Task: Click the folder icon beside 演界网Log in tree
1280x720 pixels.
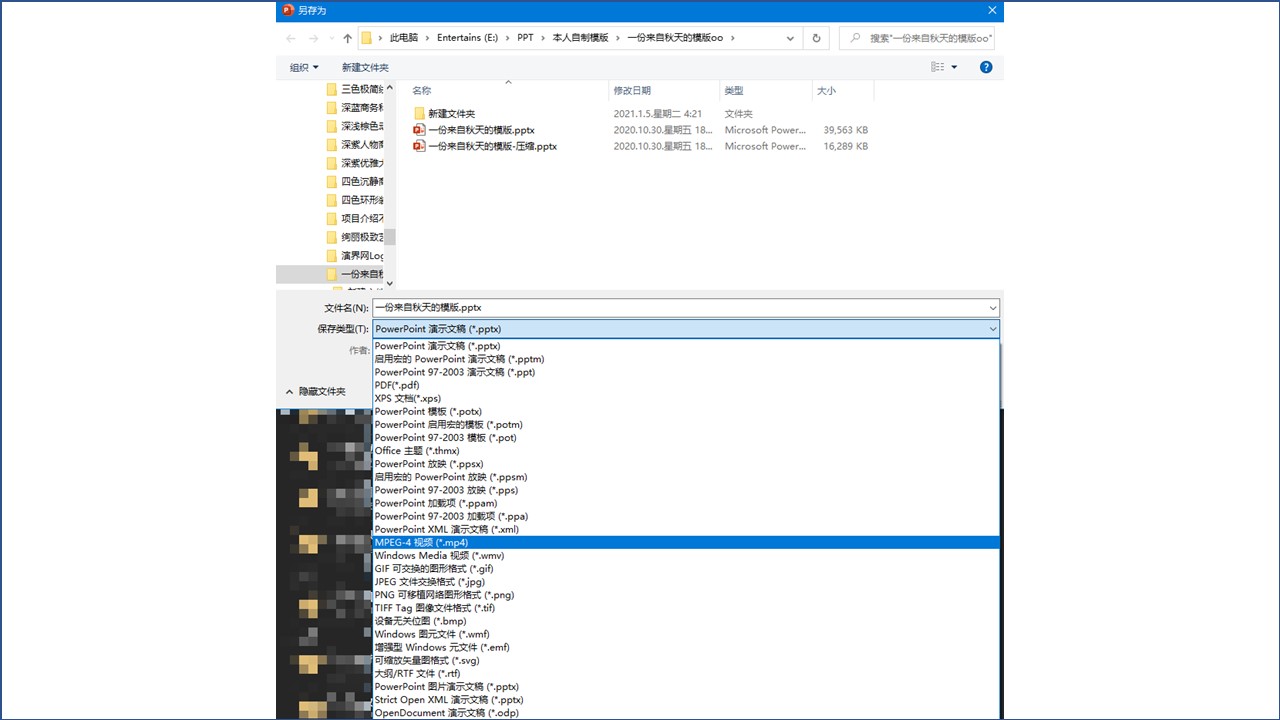Action: click(332, 256)
